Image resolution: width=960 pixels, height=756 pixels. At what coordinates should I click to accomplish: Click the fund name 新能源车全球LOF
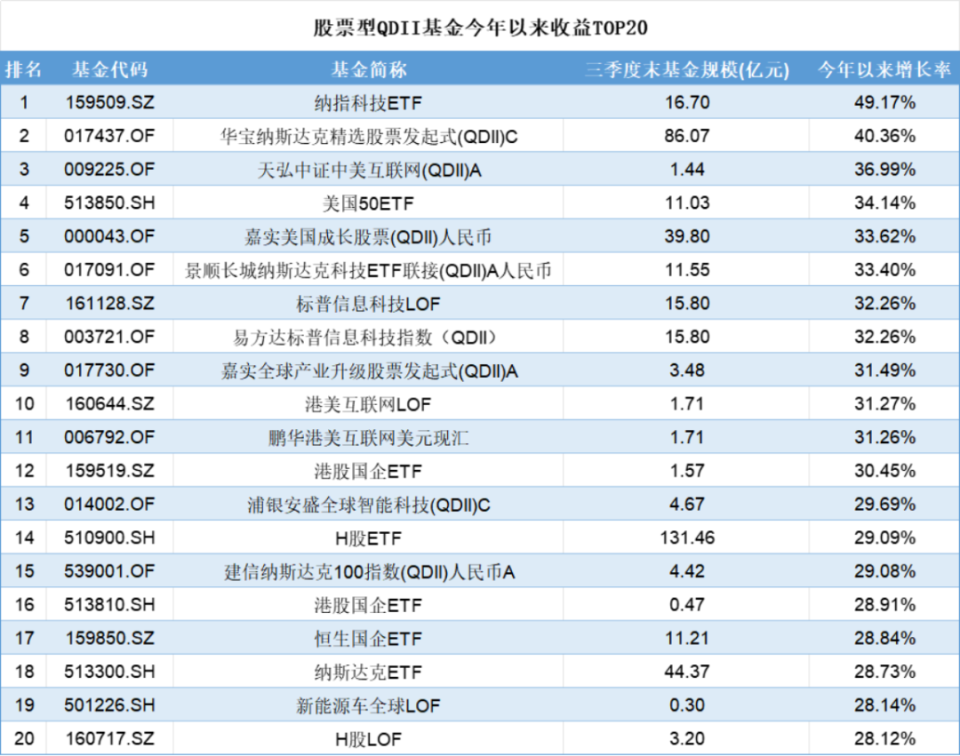369,706
